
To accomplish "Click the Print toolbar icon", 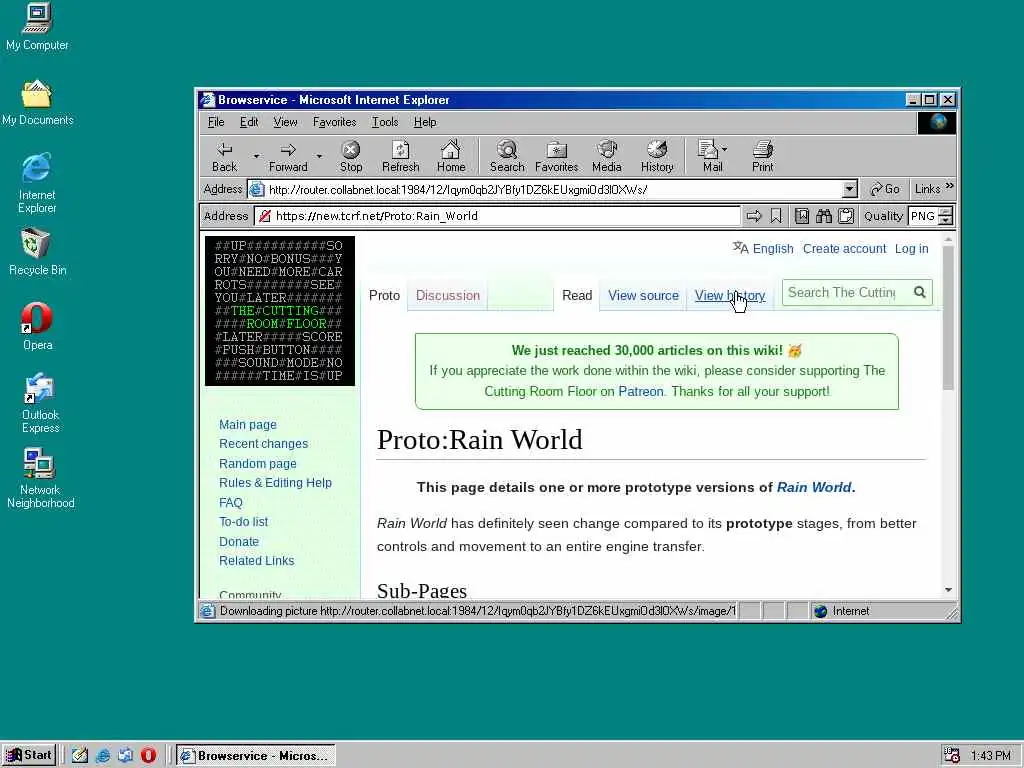I will coord(762,157).
